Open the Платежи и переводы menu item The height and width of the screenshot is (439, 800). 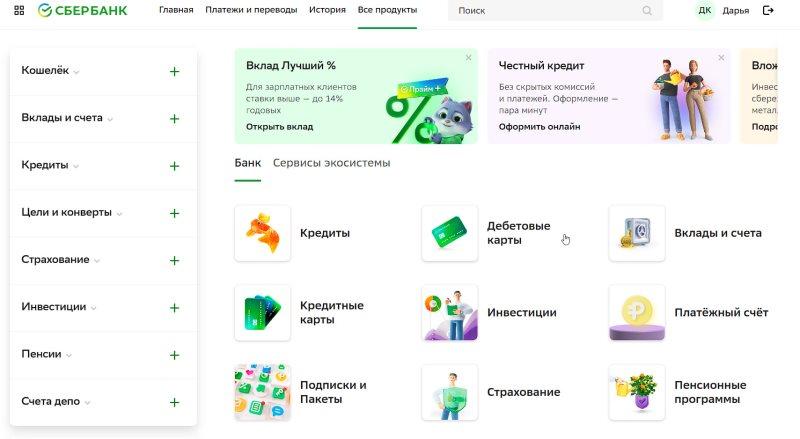(x=251, y=10)
